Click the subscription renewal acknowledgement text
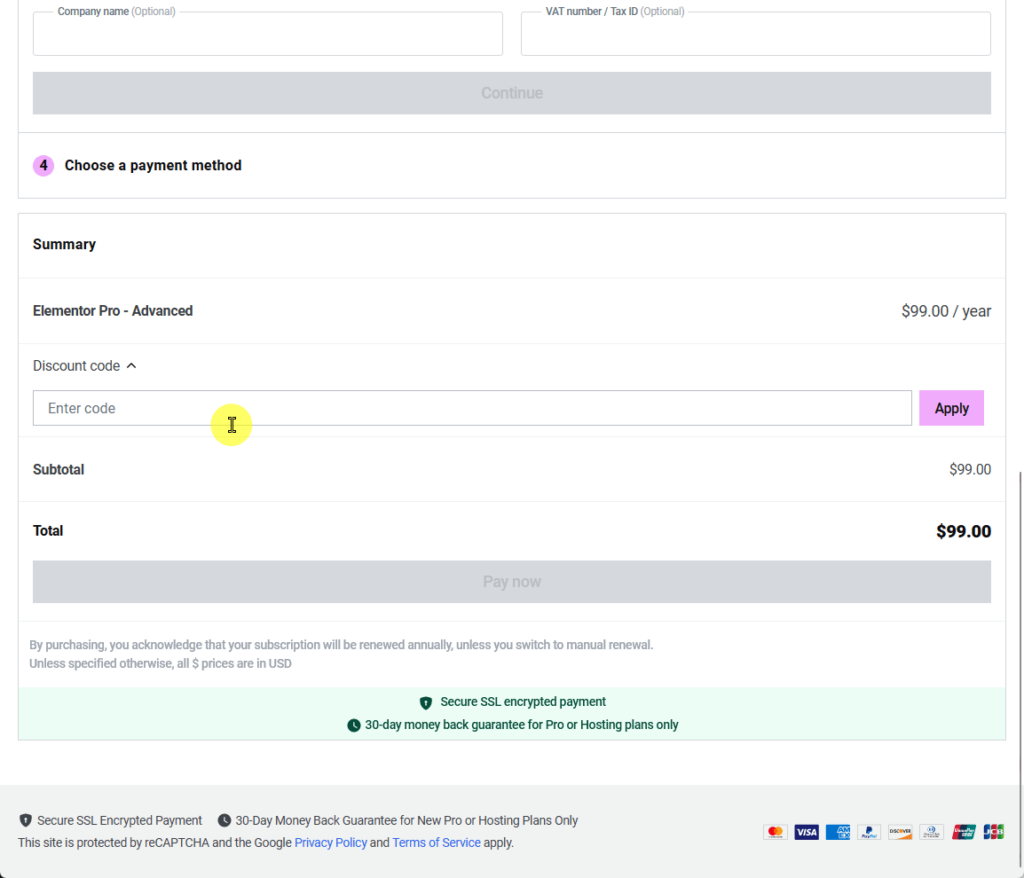 tap(341, 645)
